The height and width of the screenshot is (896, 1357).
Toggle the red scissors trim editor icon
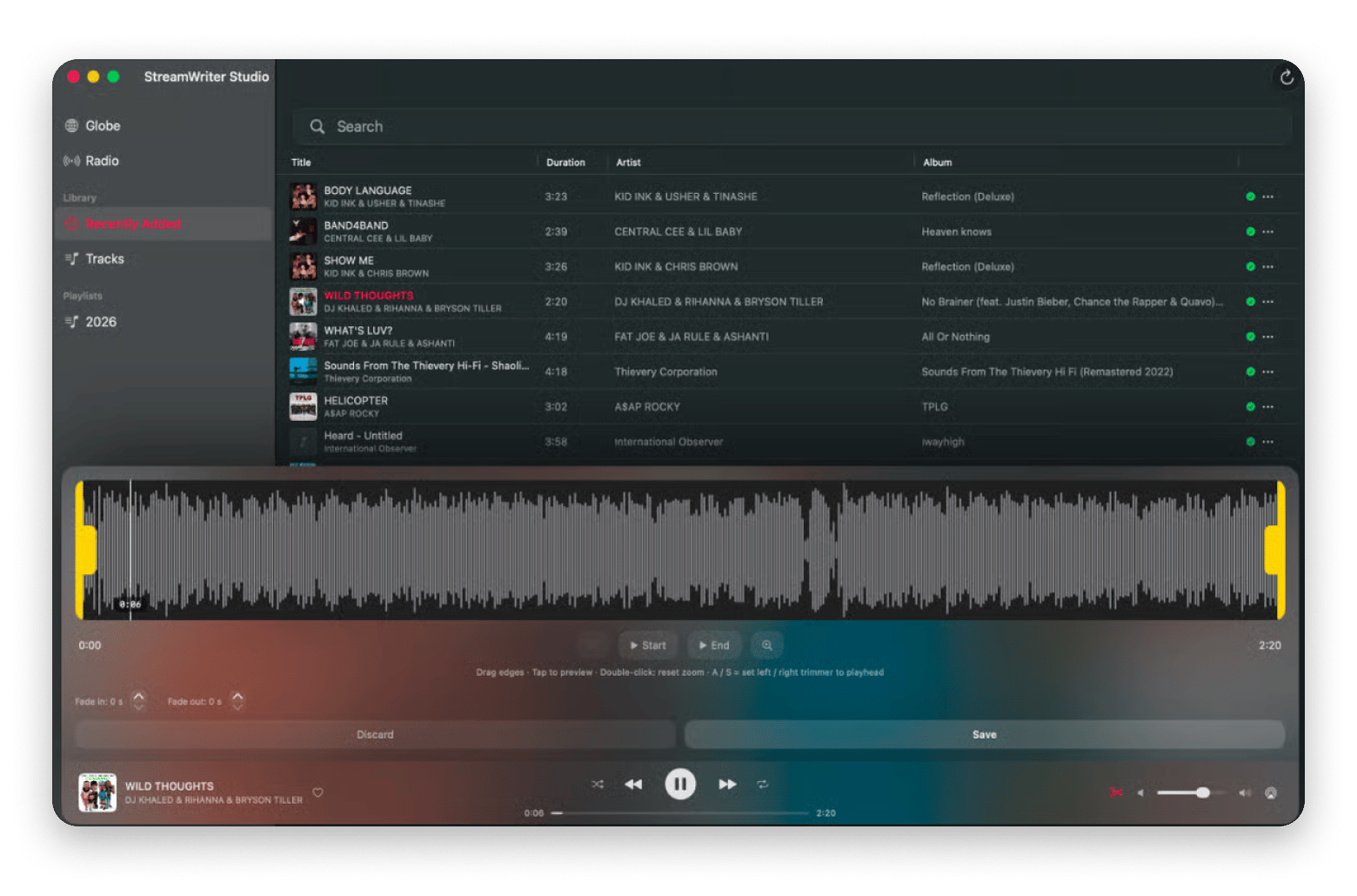coord(1116,792)
